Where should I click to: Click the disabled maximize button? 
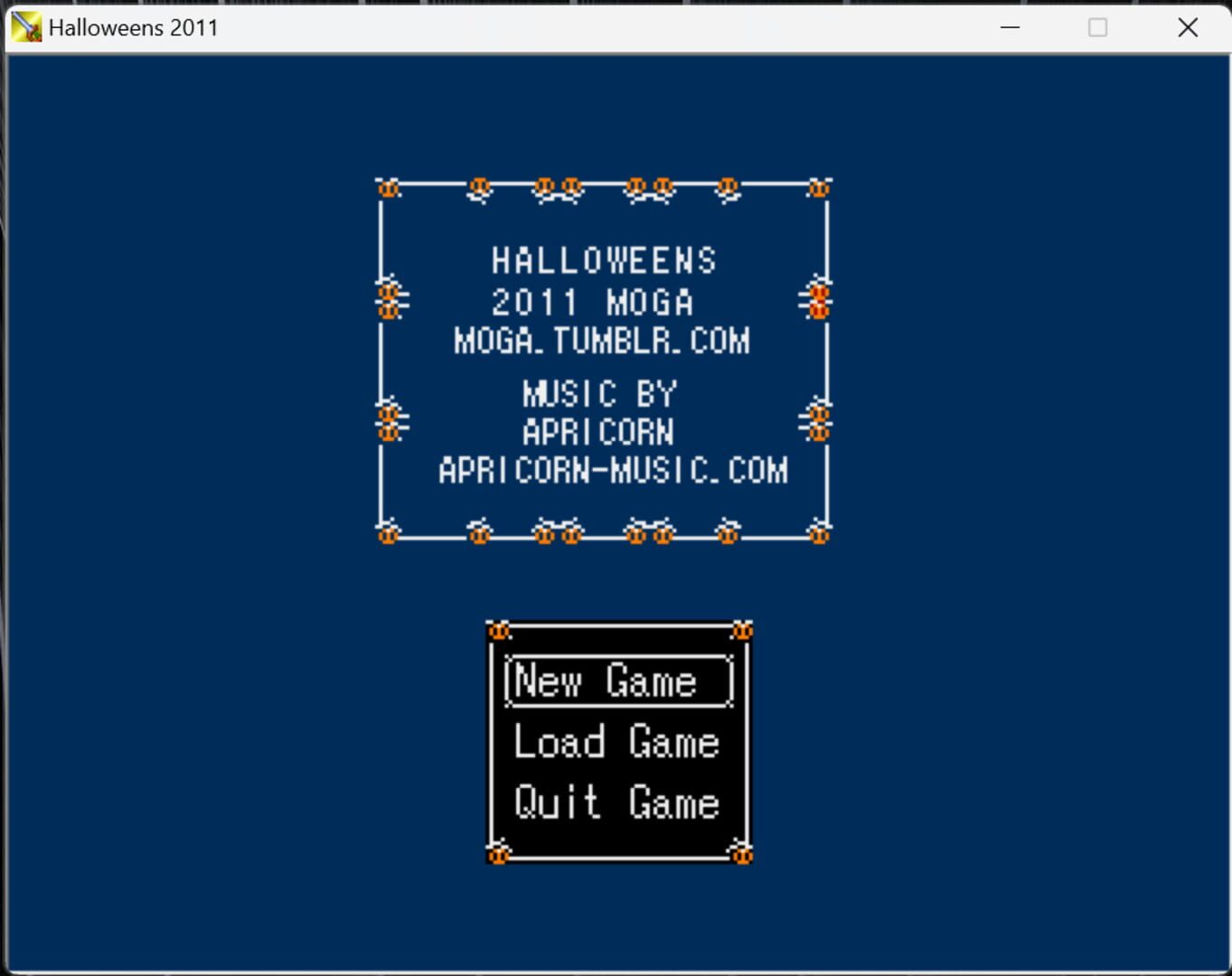(1097, 28)
